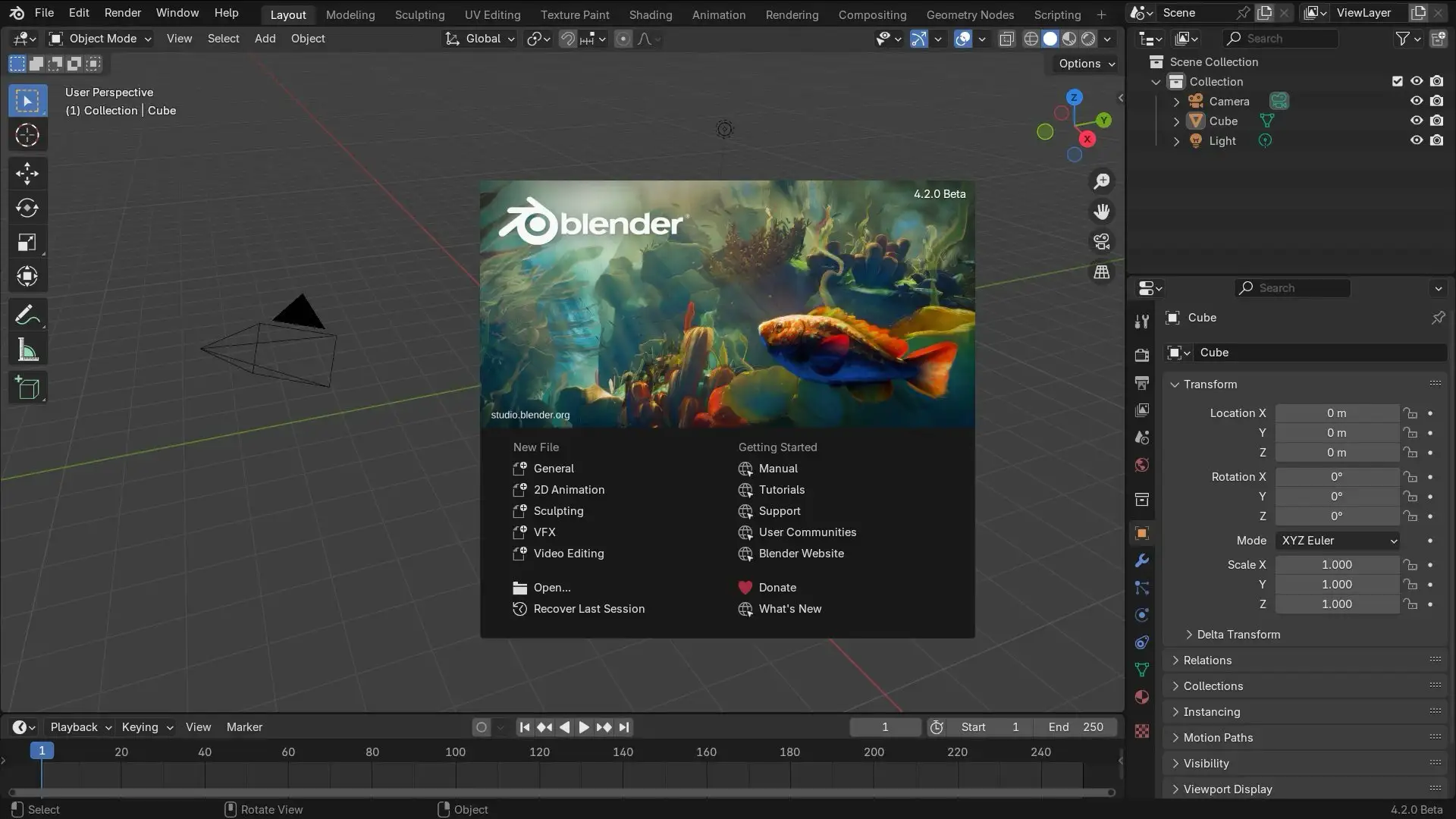Select the Rotate tool
This screenshot has width=1456, height=819.
(27, 208)
